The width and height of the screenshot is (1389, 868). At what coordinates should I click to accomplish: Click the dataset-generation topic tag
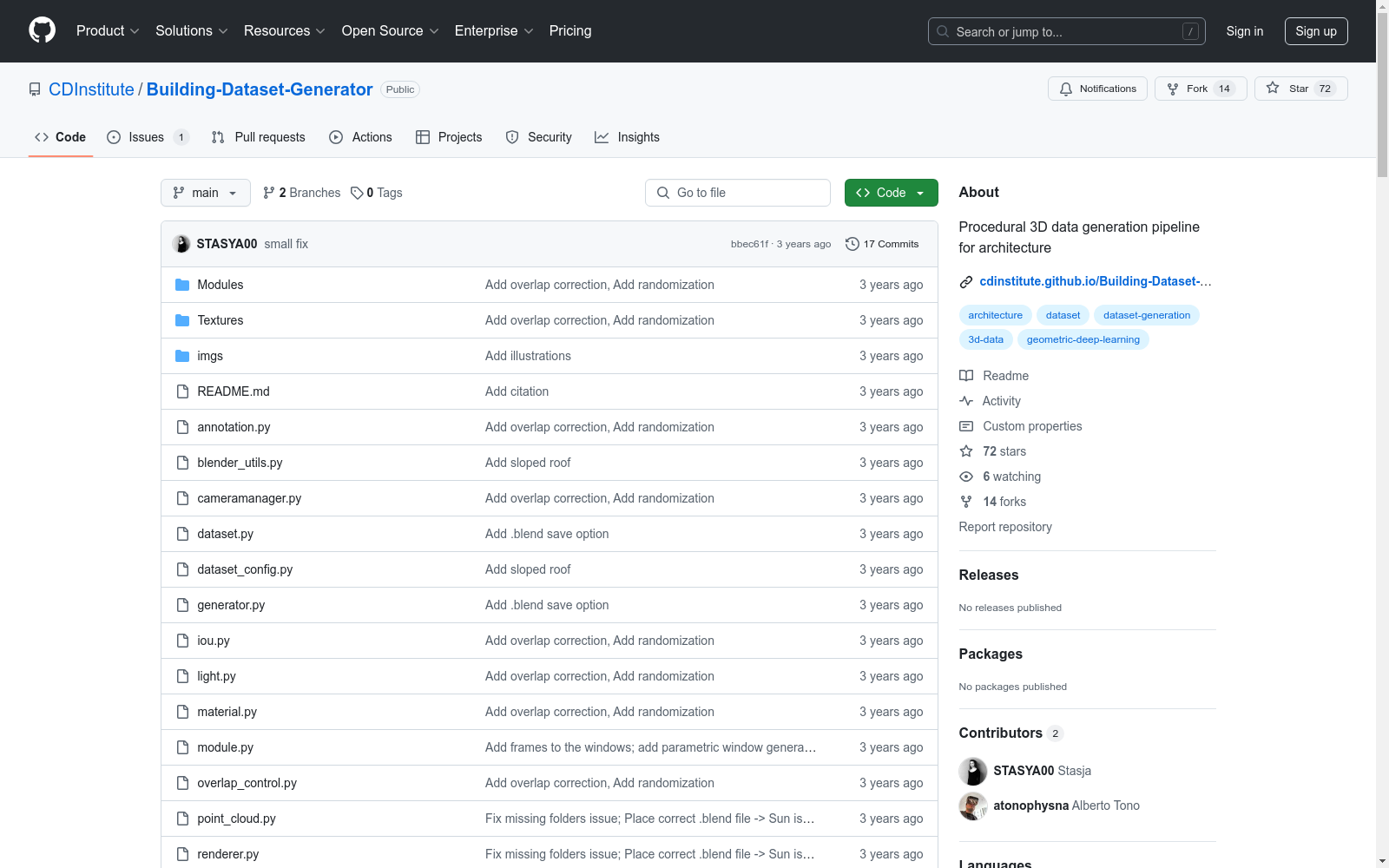(1147, 315)
